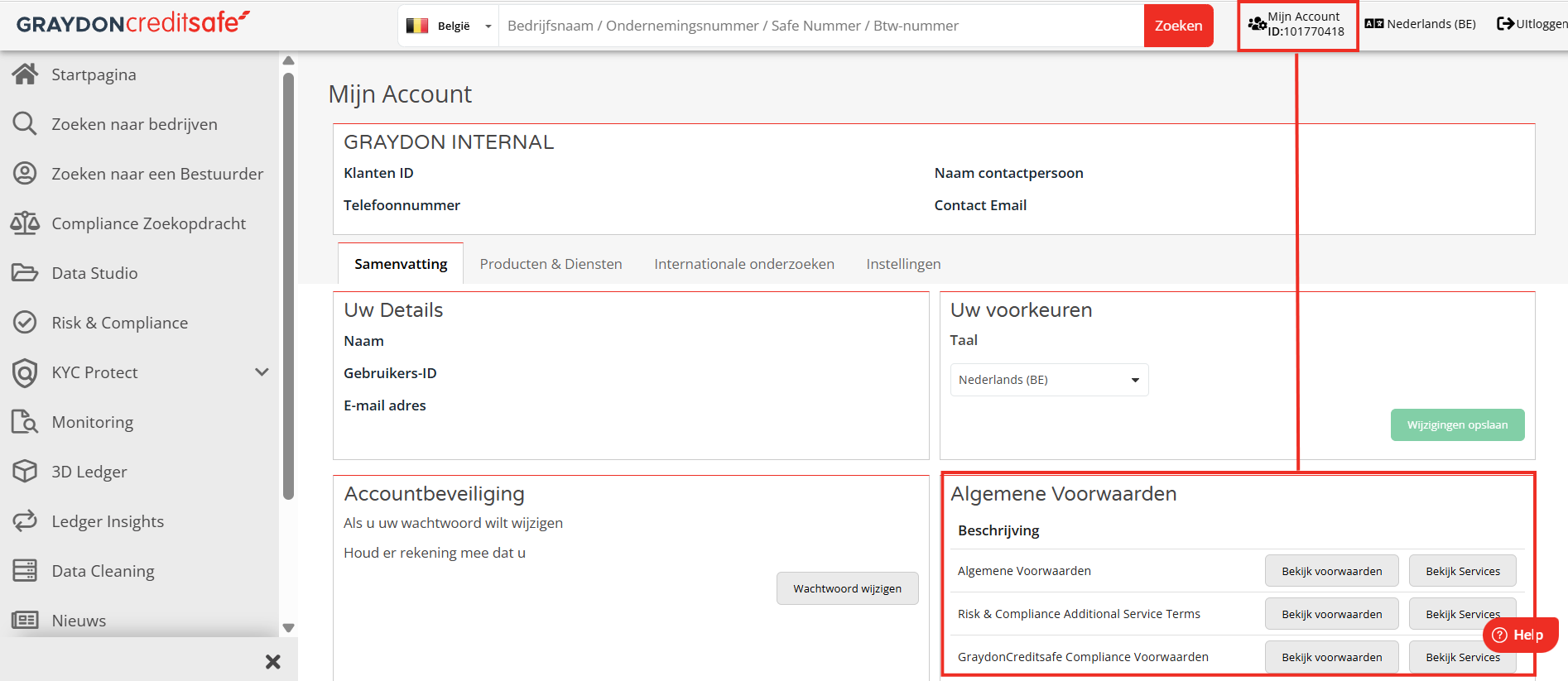Image resolution: width=1568 pixels, height=681 pixels.
Task: Click the Mijn Account users icon
Action: pos(1257,24)
